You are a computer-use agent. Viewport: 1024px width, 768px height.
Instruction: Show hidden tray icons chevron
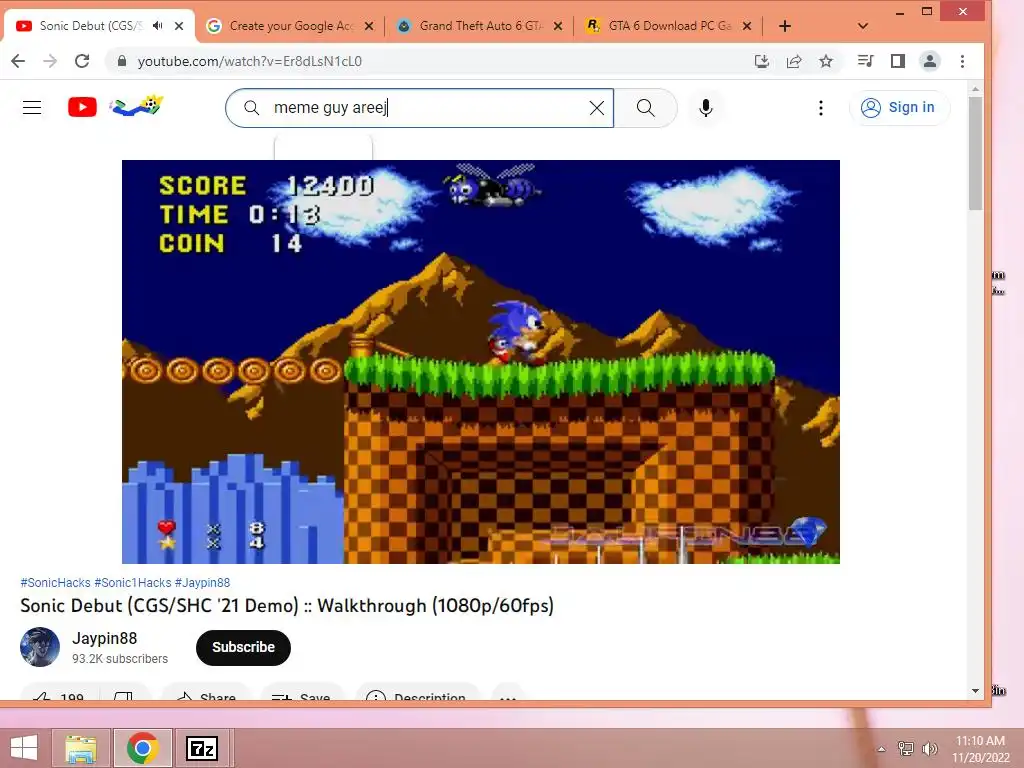coord(882,749)
